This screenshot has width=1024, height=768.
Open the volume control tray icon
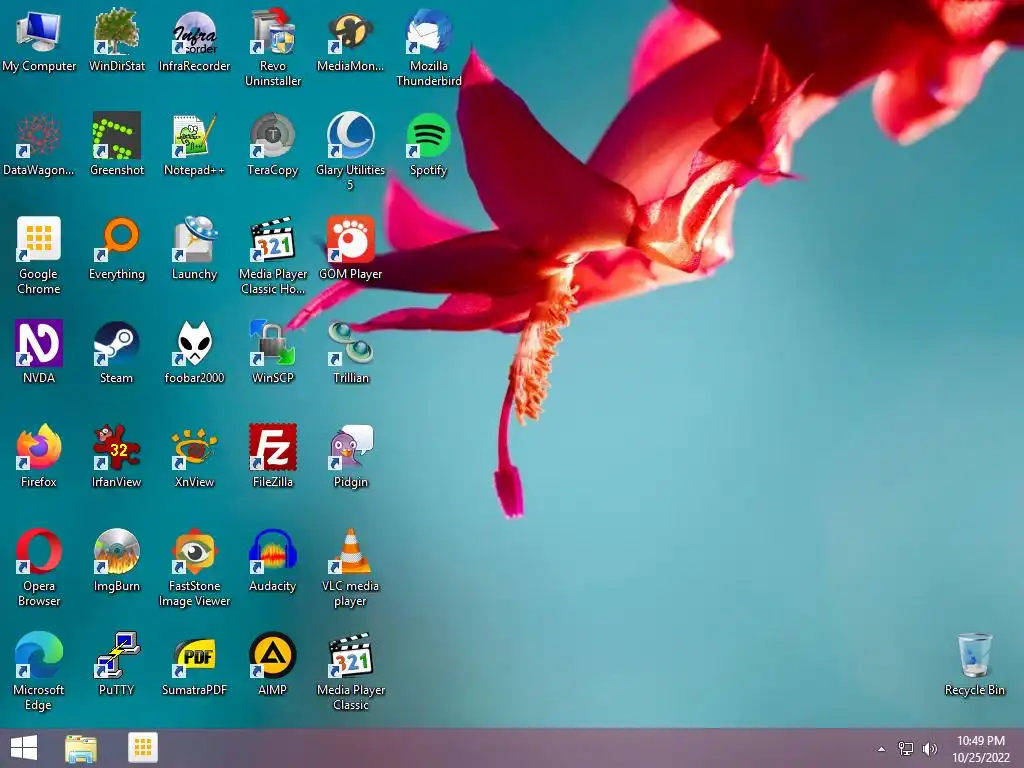[x=930, y=749]
